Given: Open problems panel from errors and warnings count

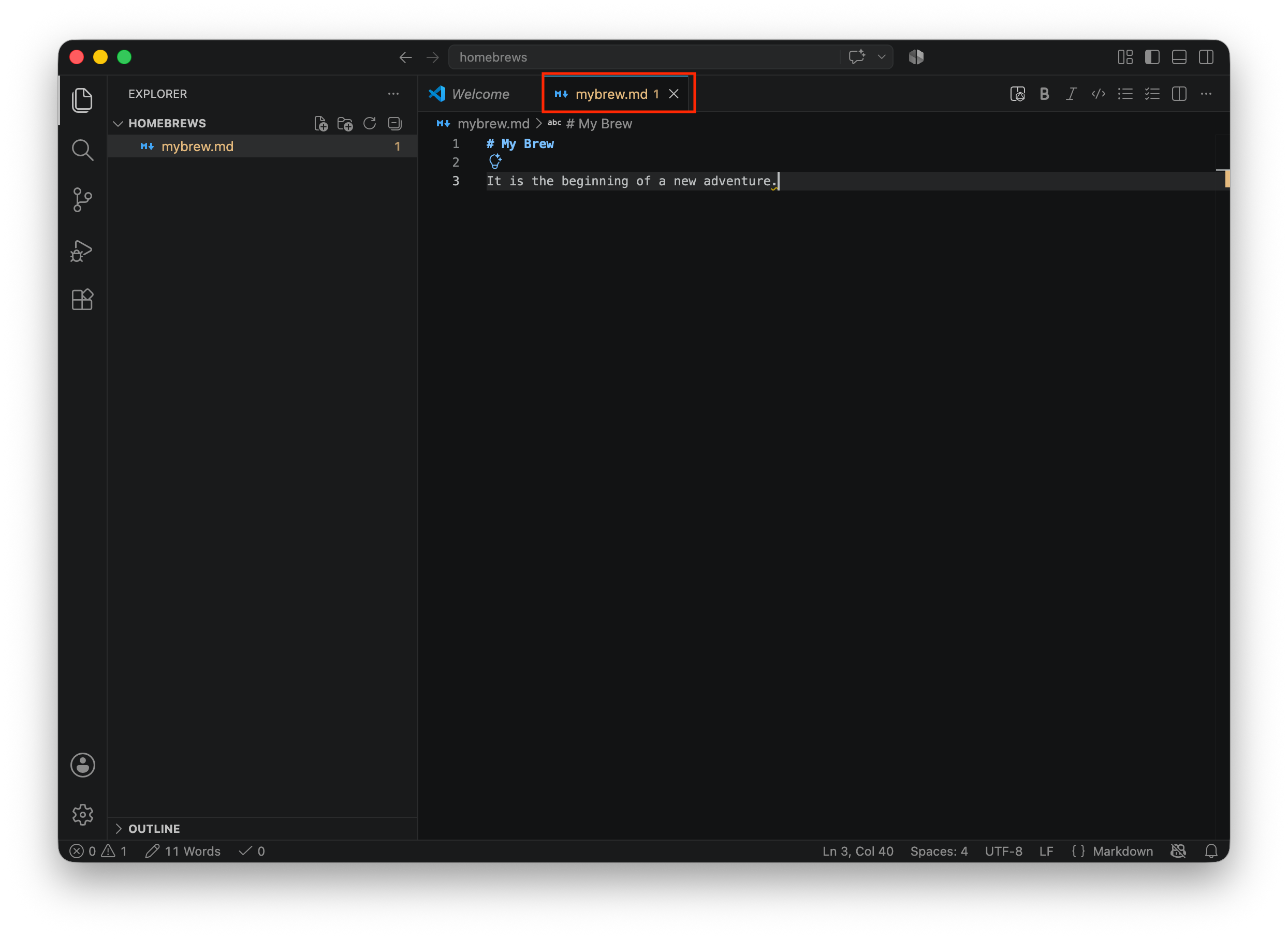Looking at the screenshot, I should [98, 852].
